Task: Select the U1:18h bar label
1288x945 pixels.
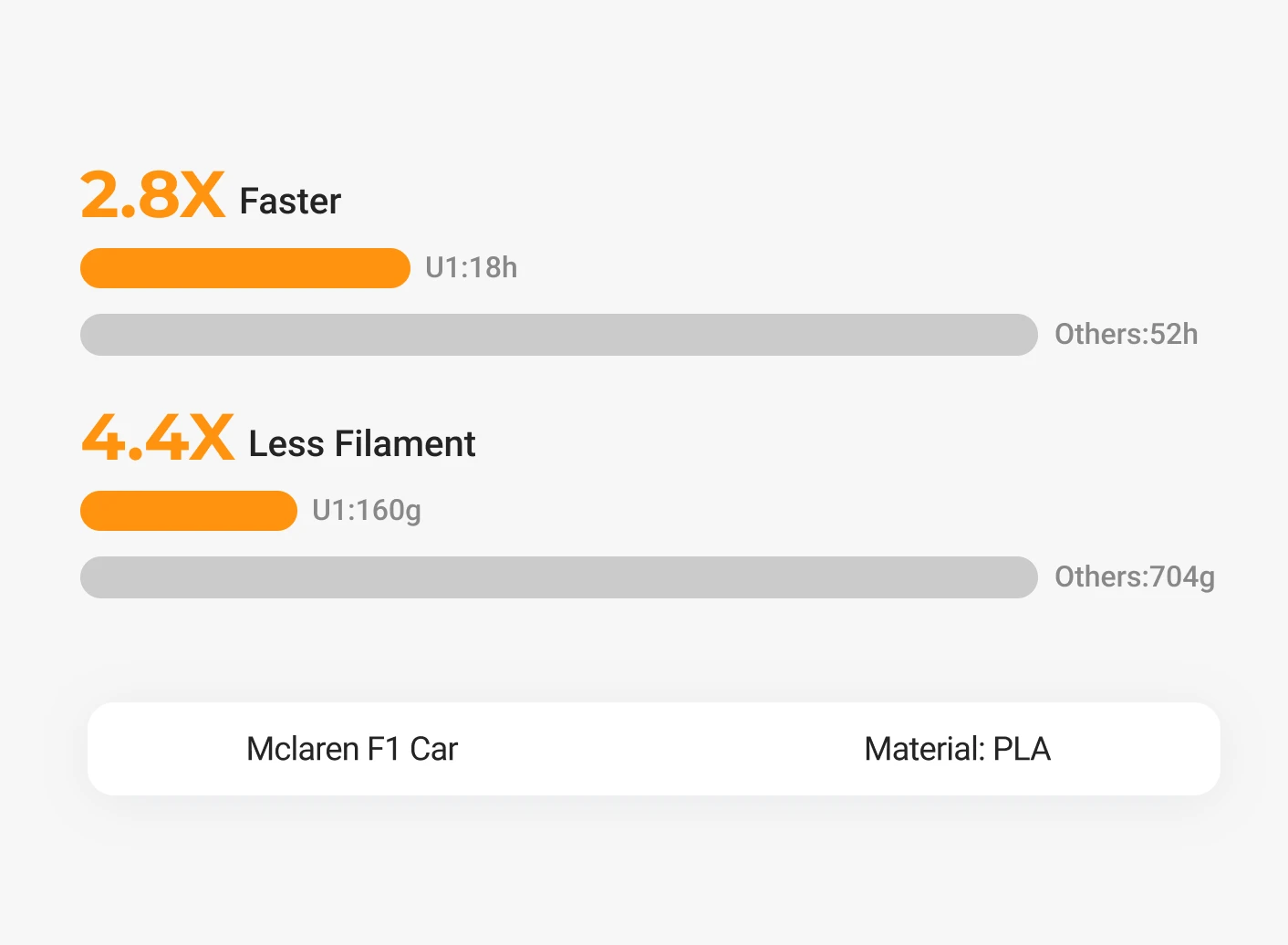Action: 471,268
